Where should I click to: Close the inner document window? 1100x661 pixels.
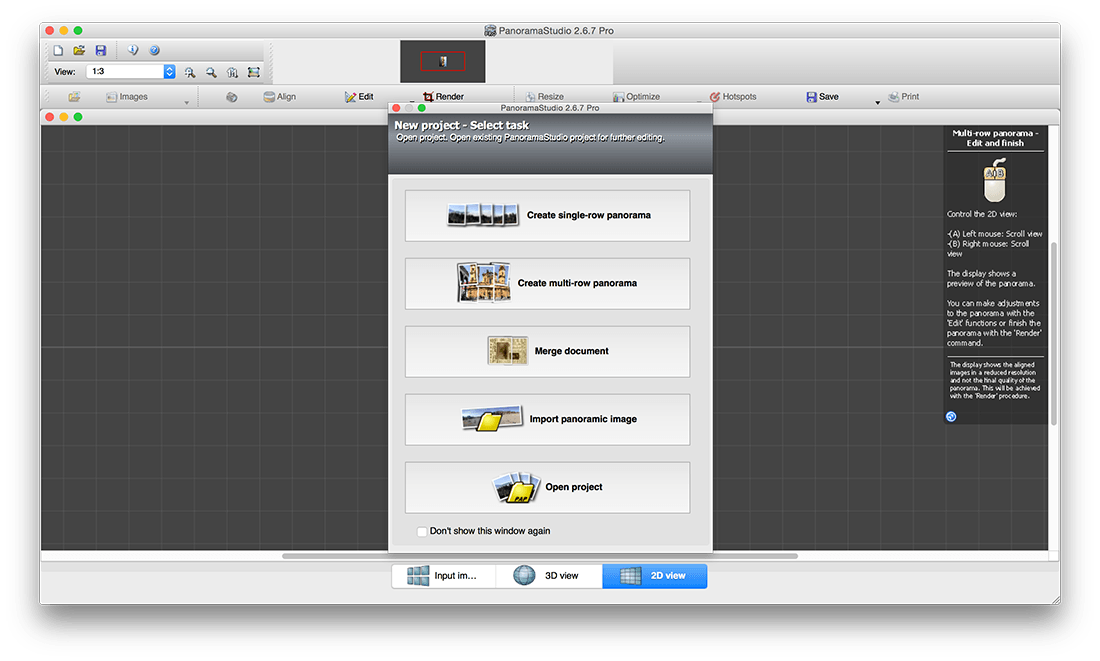click(50, 117)
